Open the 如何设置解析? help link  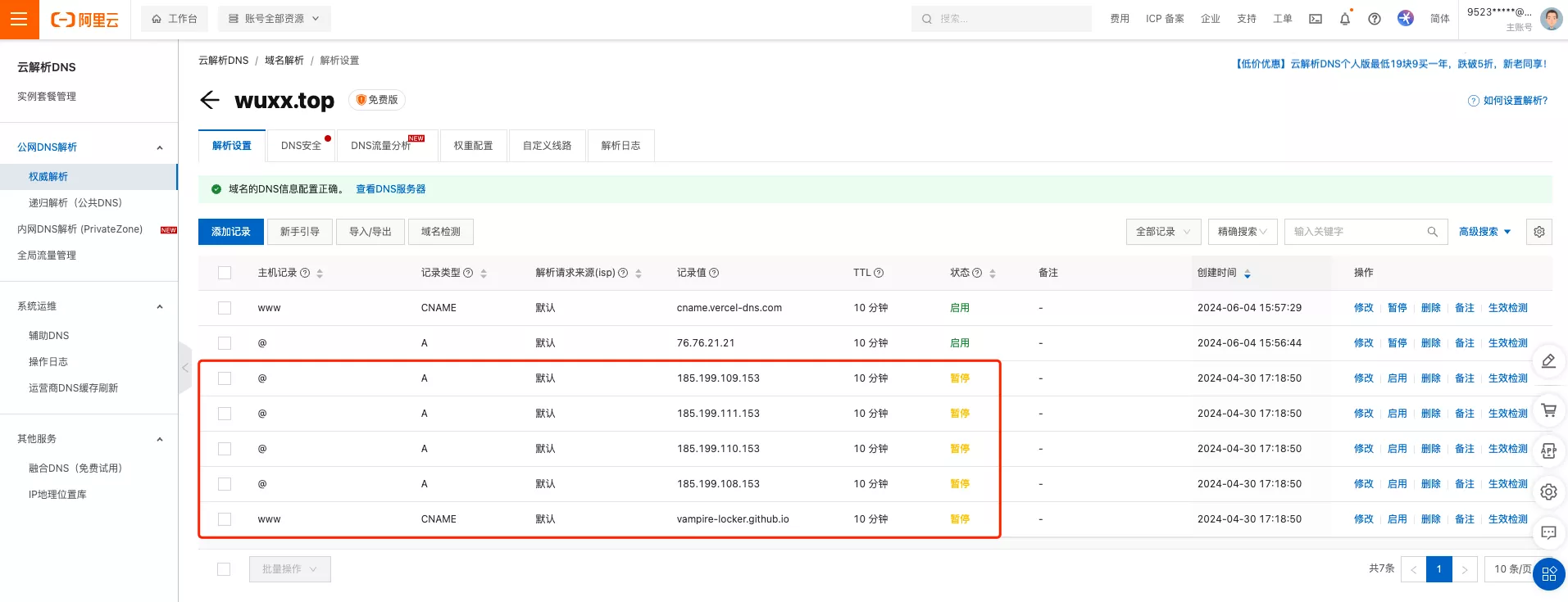pos(1508,101)
